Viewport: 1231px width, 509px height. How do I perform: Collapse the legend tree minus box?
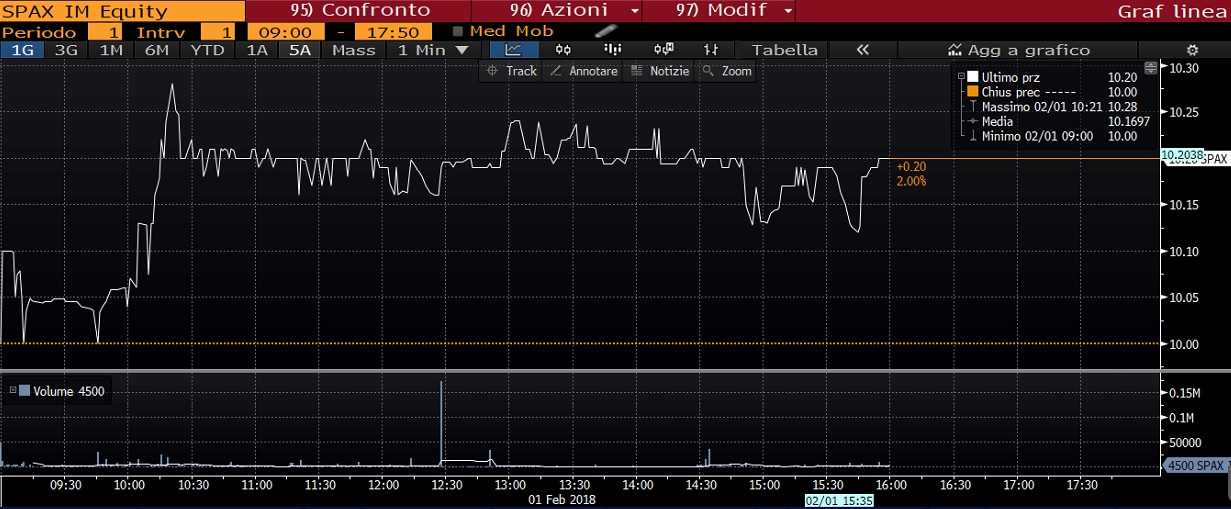coord(960,76)
